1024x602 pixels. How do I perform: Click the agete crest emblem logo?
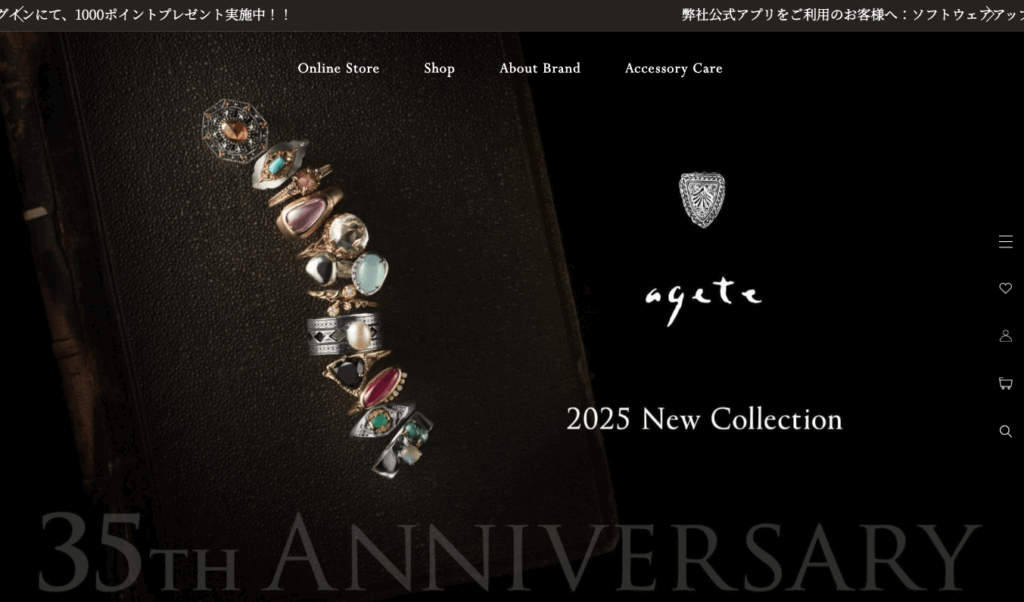pos(702,200)
